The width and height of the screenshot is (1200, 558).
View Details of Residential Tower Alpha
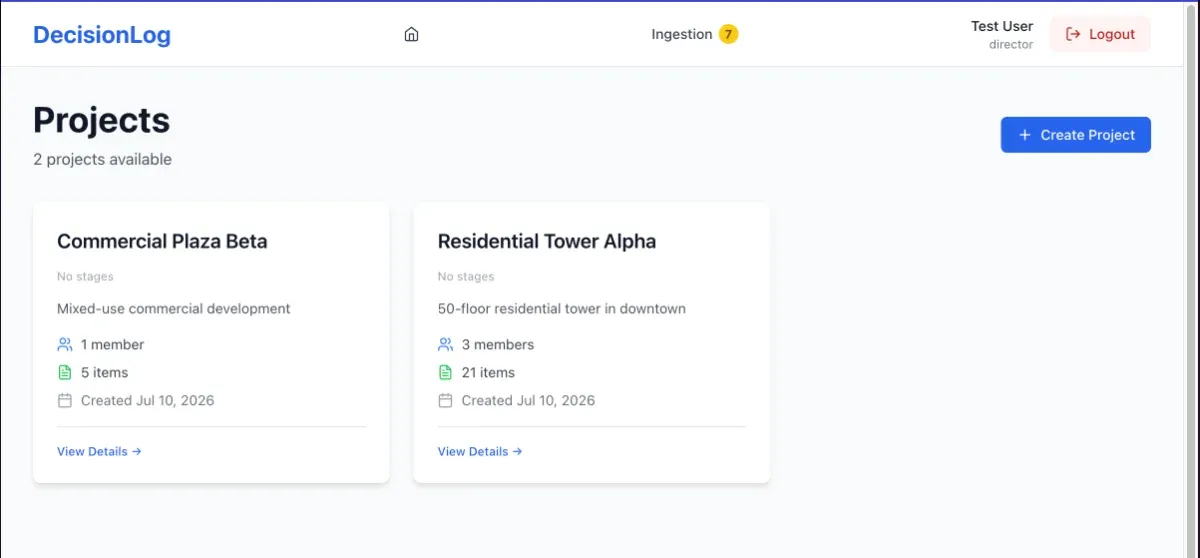(x=480, y=451)
